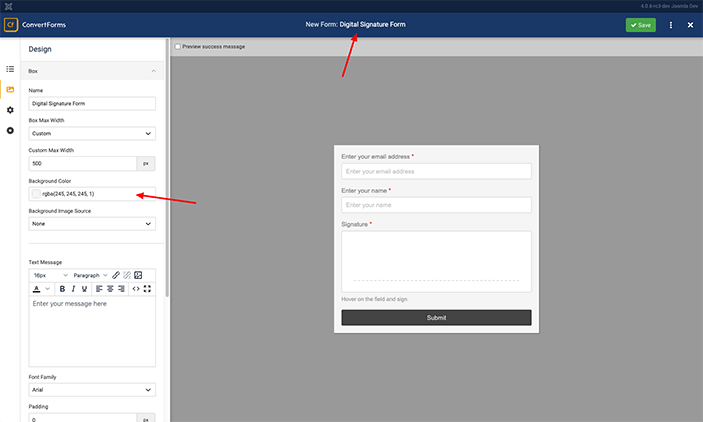This screenshot has width=703, height=422.
Task: Open the Font Family dropdown
Action: 92,390
